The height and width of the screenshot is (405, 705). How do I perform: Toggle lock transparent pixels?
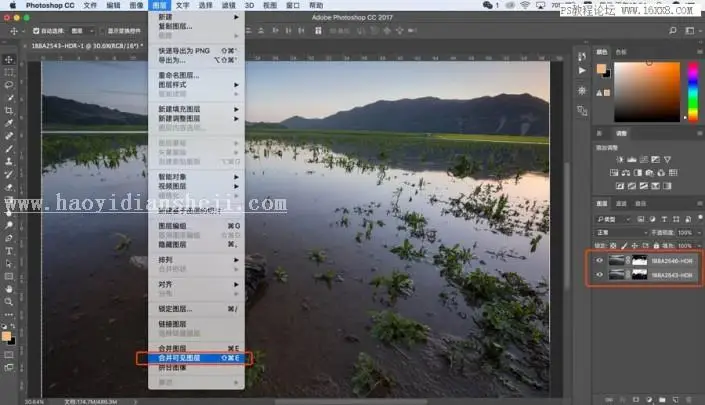tap(613, 246)
